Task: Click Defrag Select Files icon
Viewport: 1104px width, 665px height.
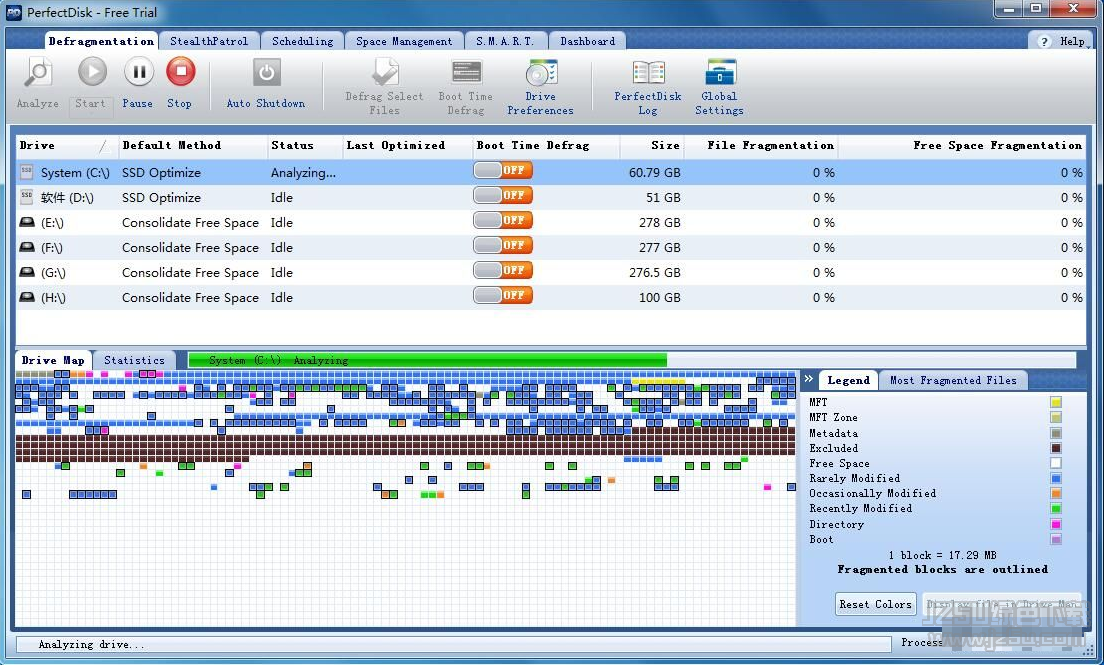Action: pyautogui.click(x=385, y=73)
